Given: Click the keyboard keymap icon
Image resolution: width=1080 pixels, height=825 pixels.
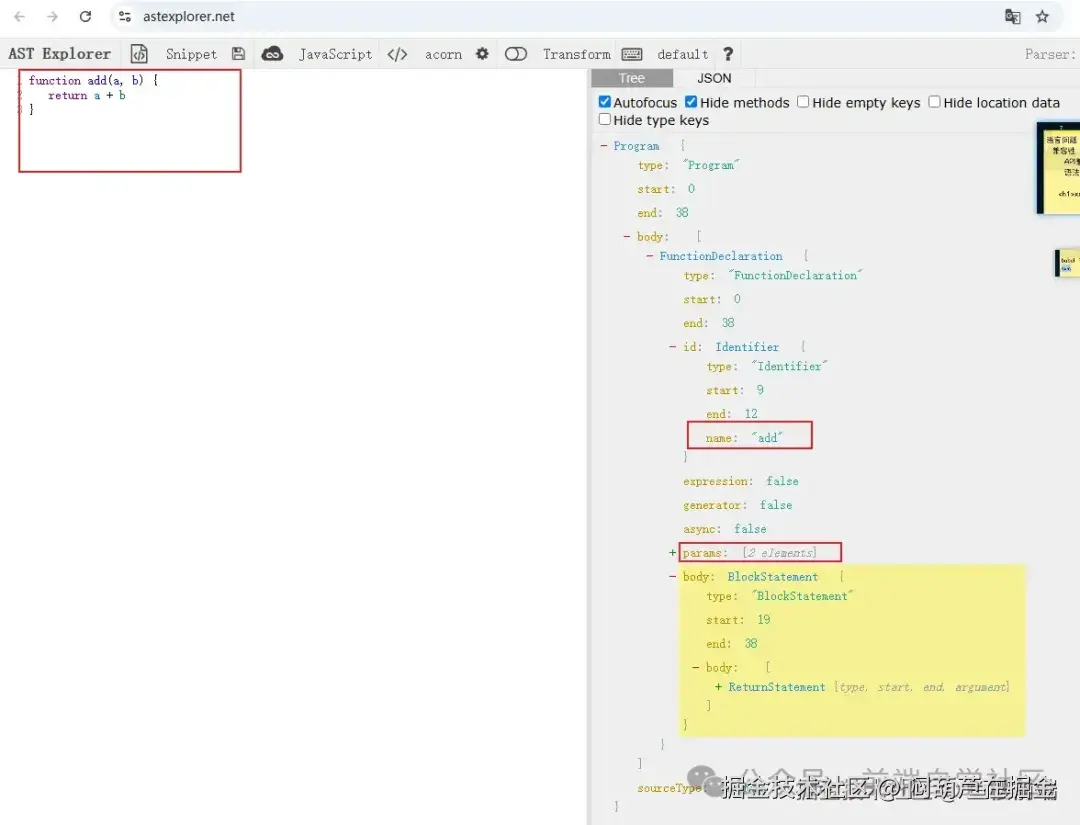Looking at the screenshot, I should click(632, 54).
